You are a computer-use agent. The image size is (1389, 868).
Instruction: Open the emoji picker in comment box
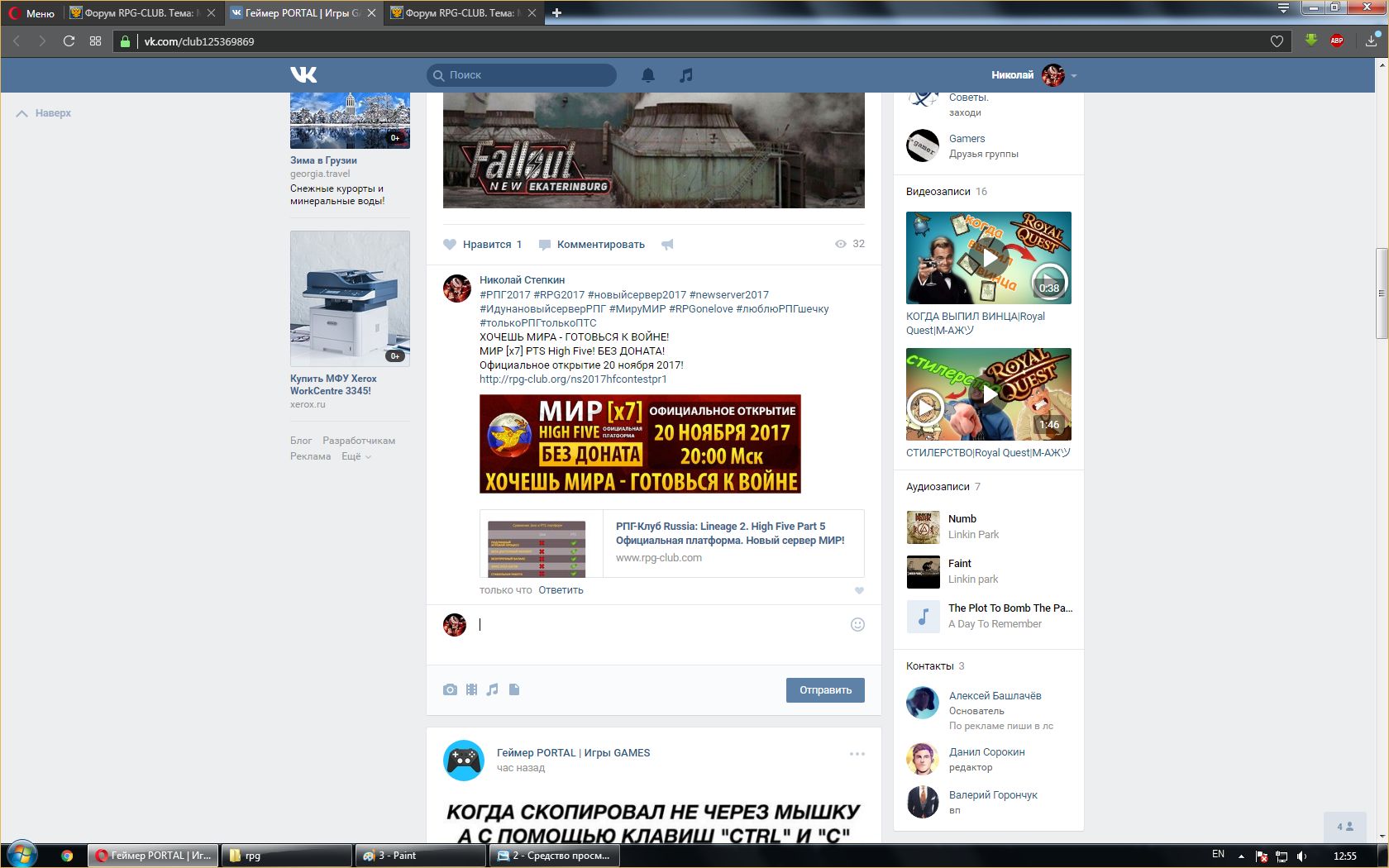[x=857, y=625]
